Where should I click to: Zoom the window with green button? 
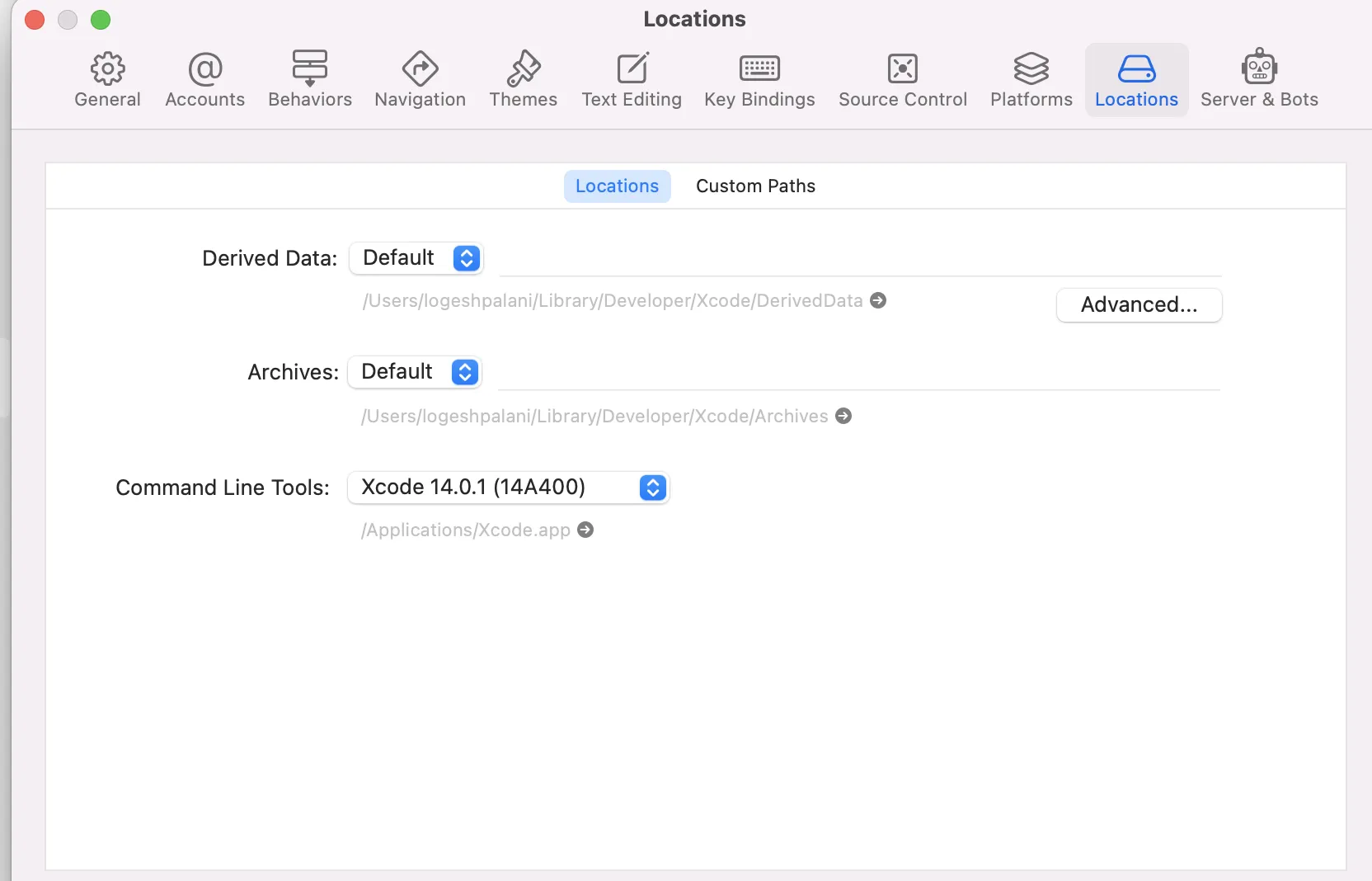(101, 20)
